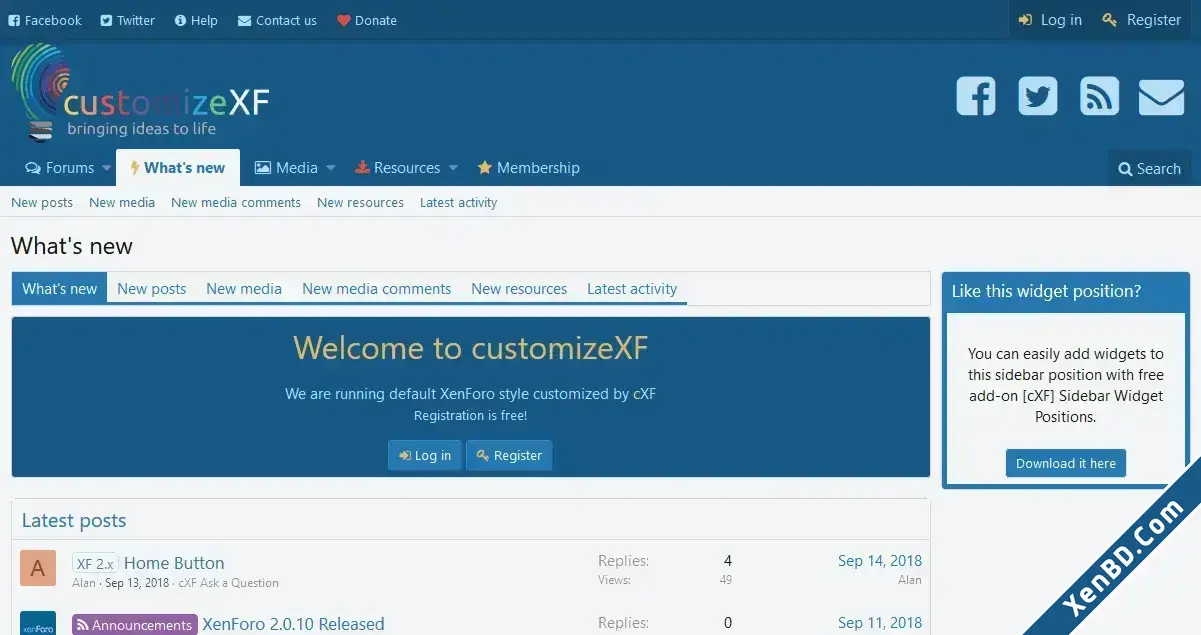Screen dimensions: 1201x635
Task: Click New posts in the sub-navigation bar
Action: tap(42, 202)
